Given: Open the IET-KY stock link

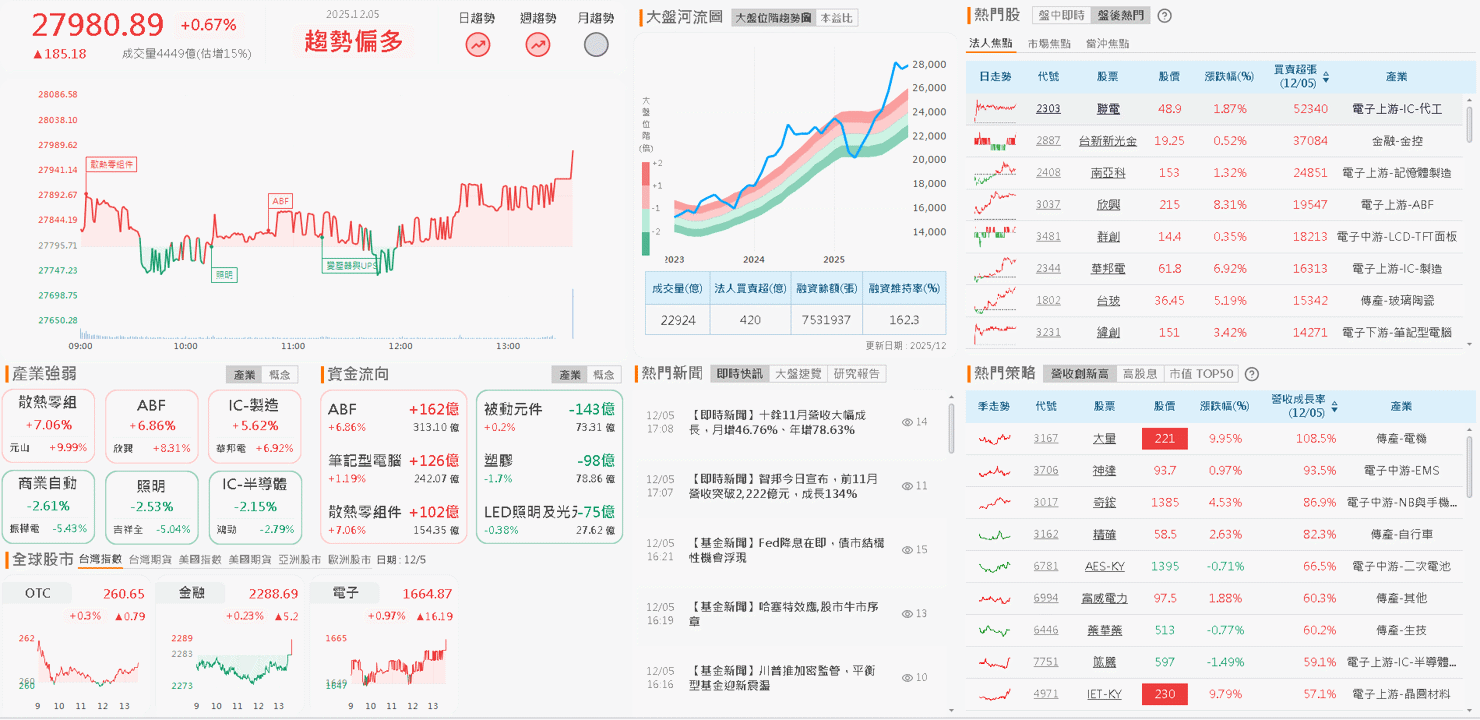Looking at the screenshot, I should (x=1105, y=694).
